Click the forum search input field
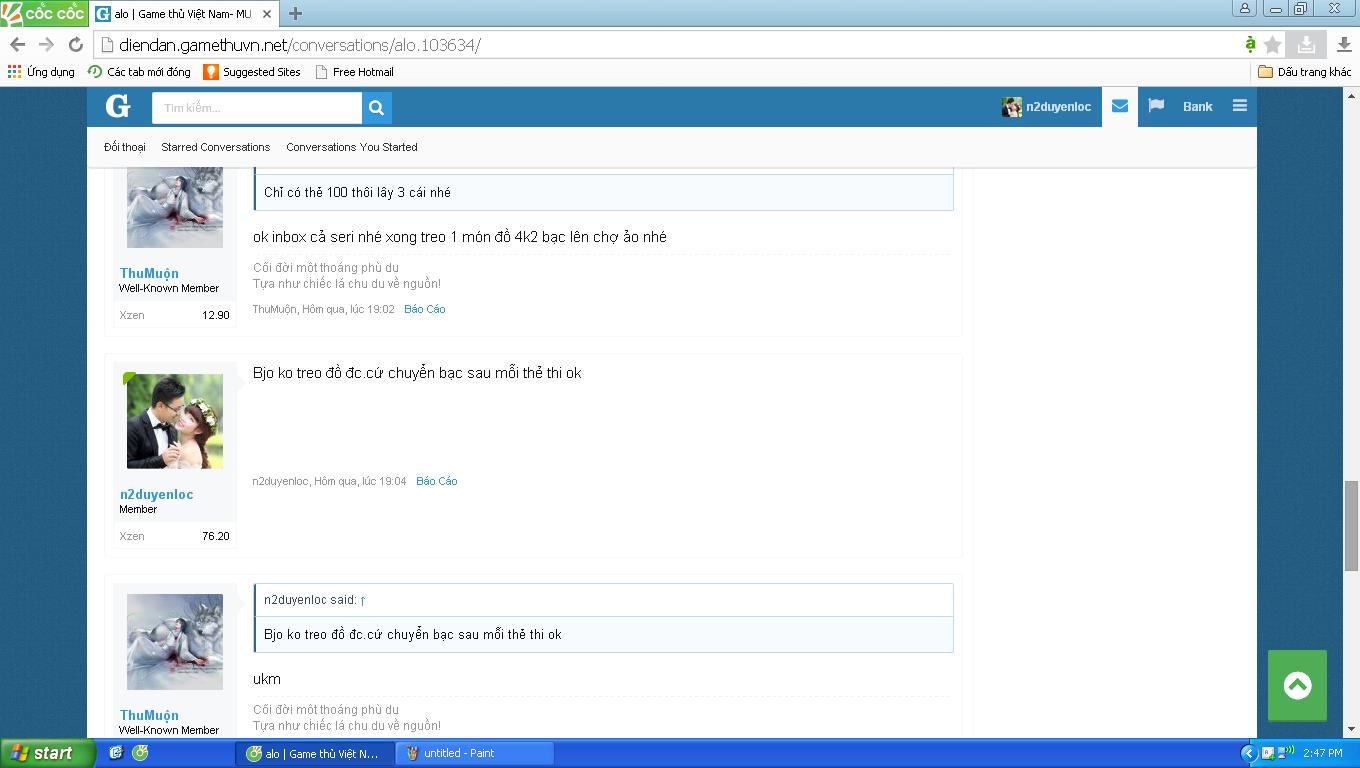The image size is (1360, 768). (257, 108)
